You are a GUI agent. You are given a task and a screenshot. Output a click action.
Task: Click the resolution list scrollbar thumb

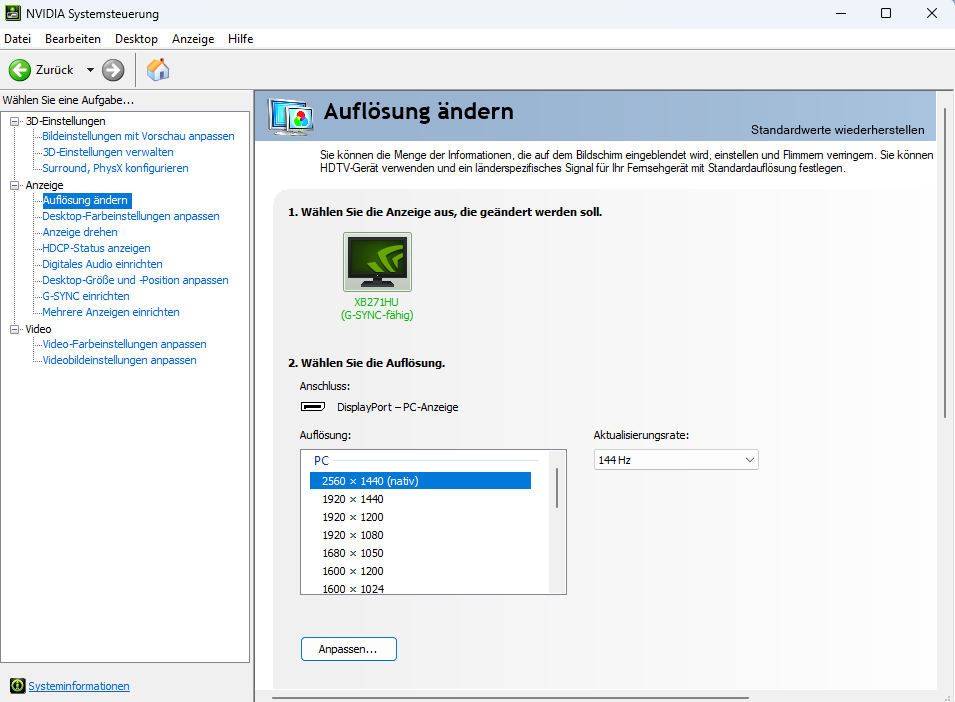tap(557, 488)
